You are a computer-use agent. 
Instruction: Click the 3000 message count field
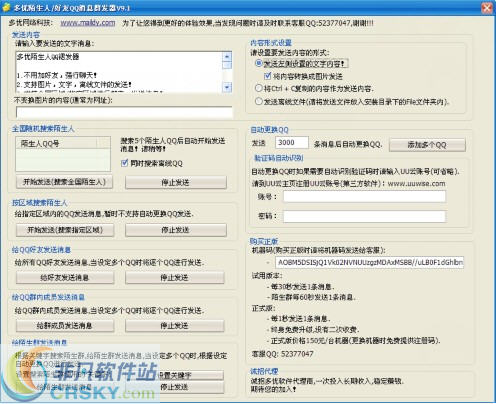tap(292, 143)
